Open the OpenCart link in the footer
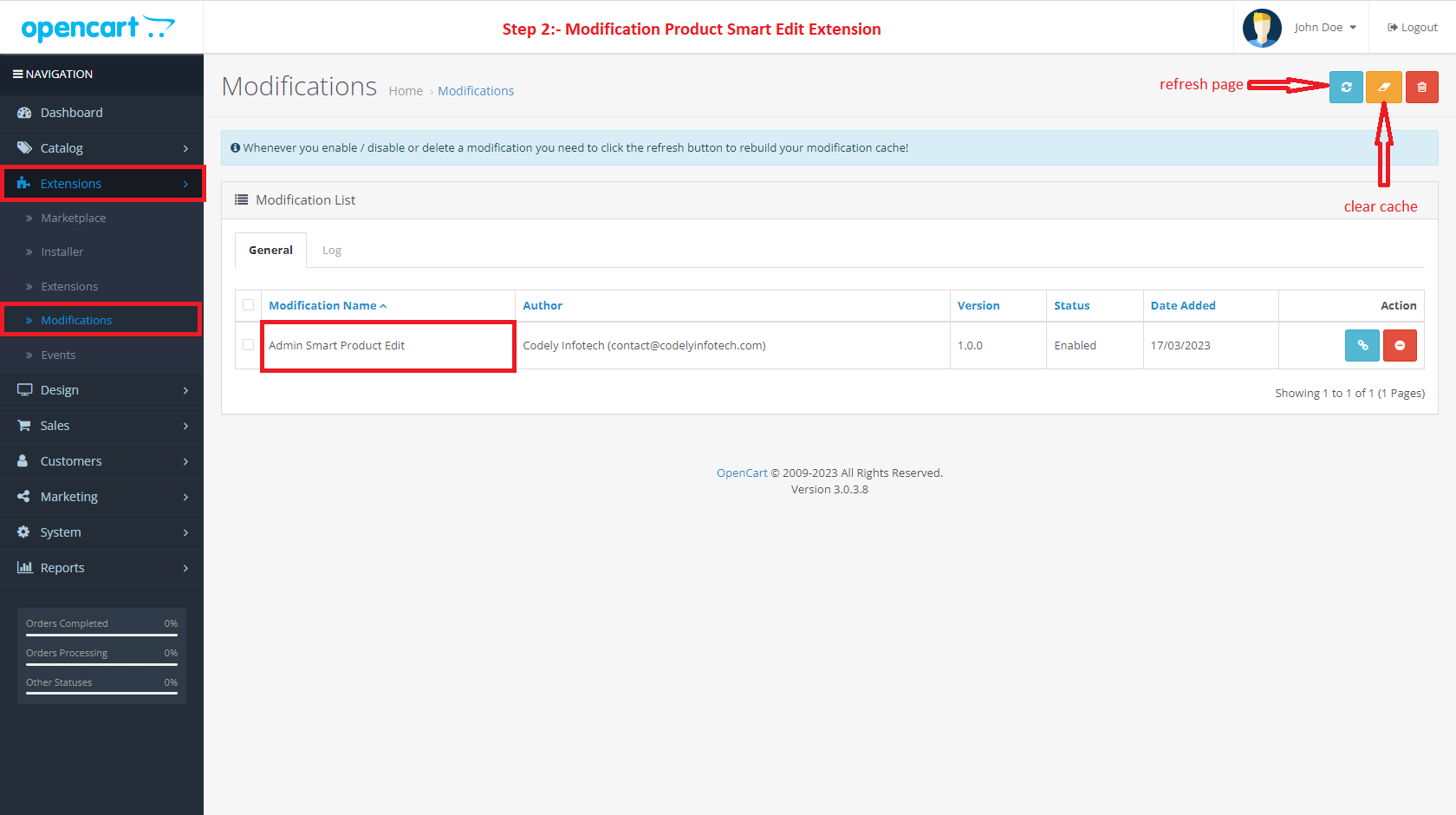 (741, 473)
